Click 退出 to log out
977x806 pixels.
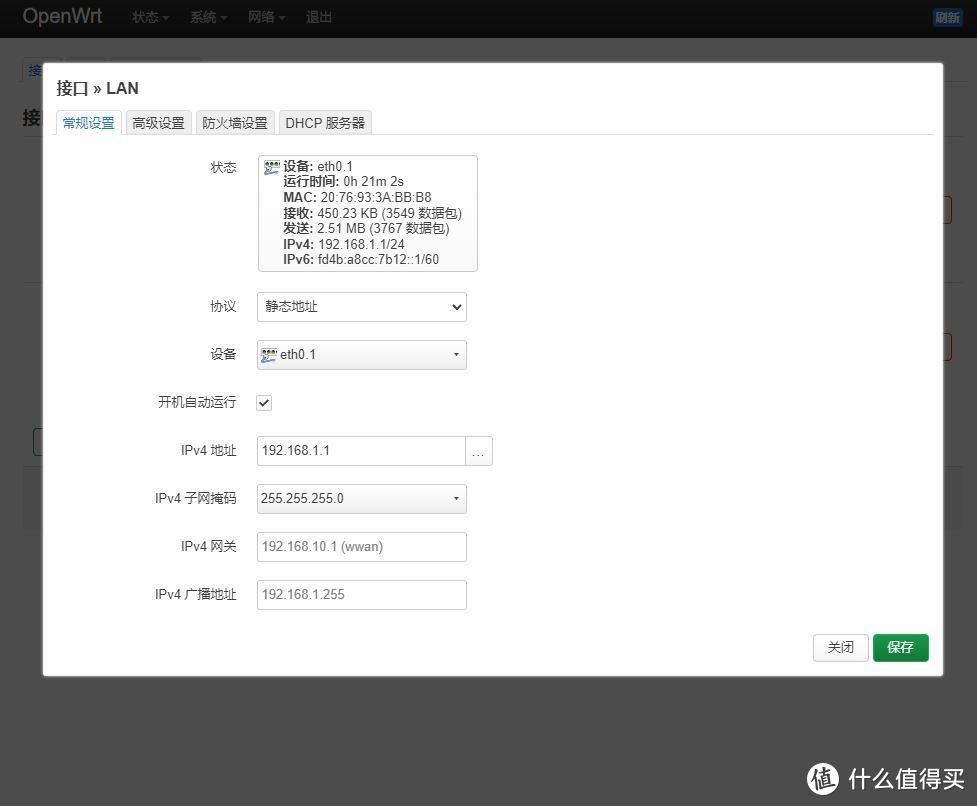[x=318, y=17]
